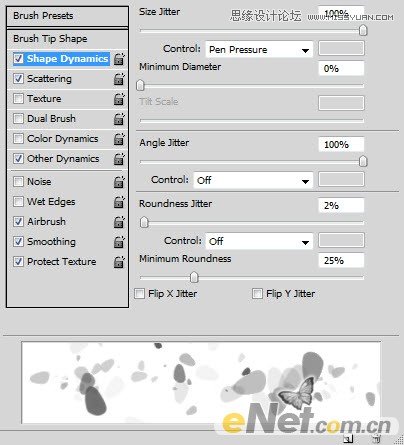Screen dimensions: 404x445
Task: Click lock icon next to Shape Dynamics
Action: (119, 59)
